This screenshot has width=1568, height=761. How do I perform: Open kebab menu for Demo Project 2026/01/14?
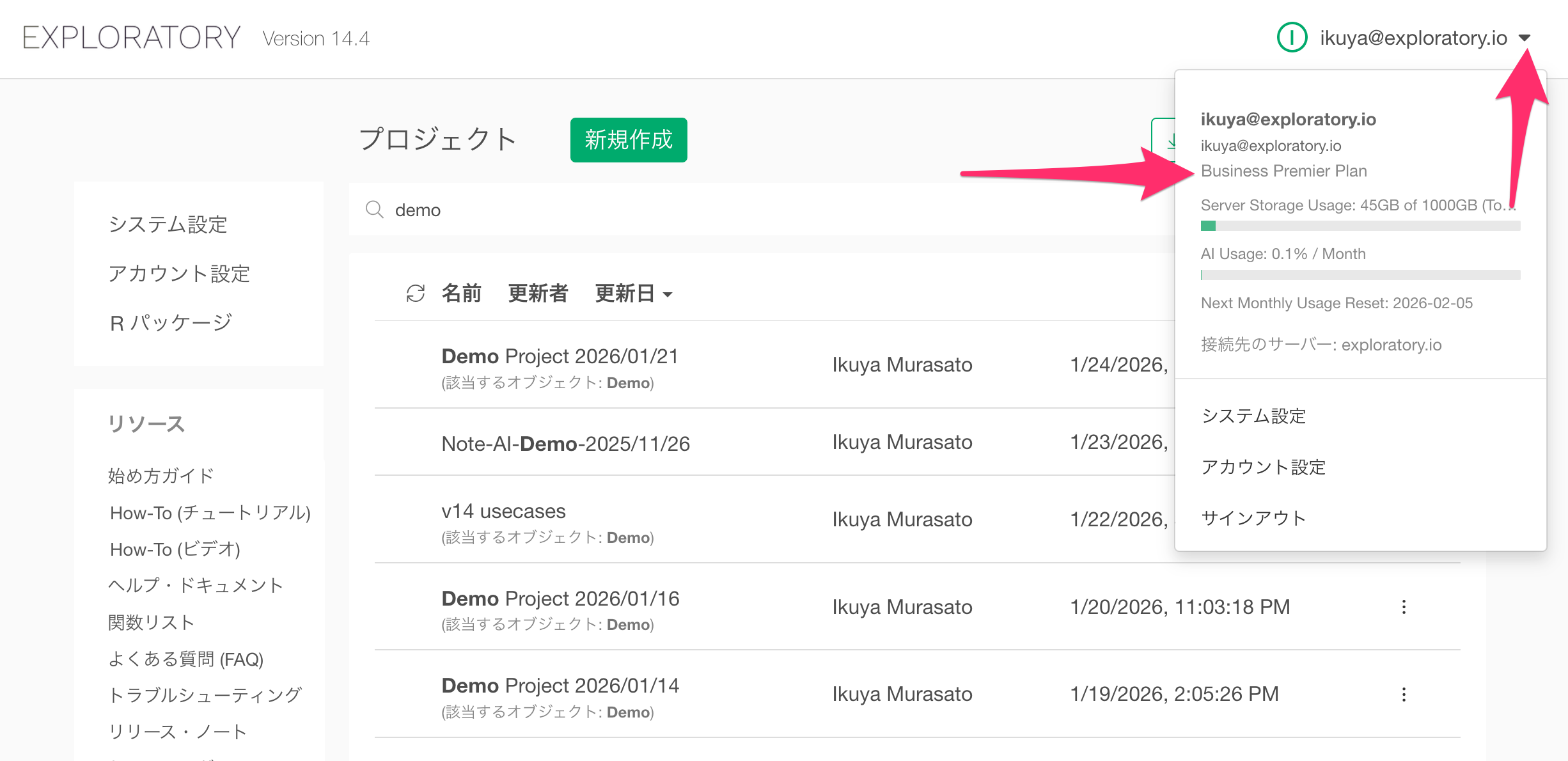pos(1404,694)
